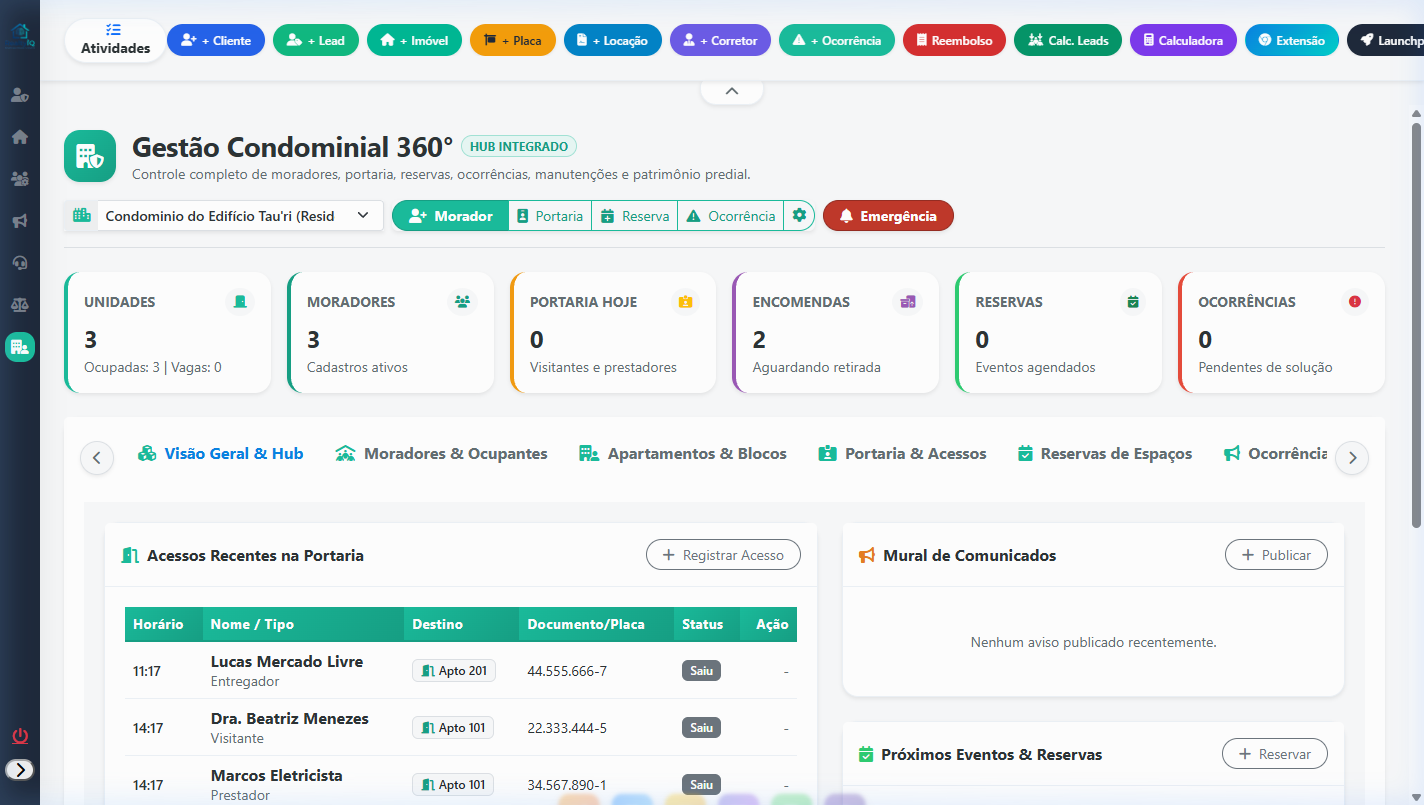This screenshot has height=805, width=1424.
Task: Show earlier tabs using the left arrow
Action: 97,458
